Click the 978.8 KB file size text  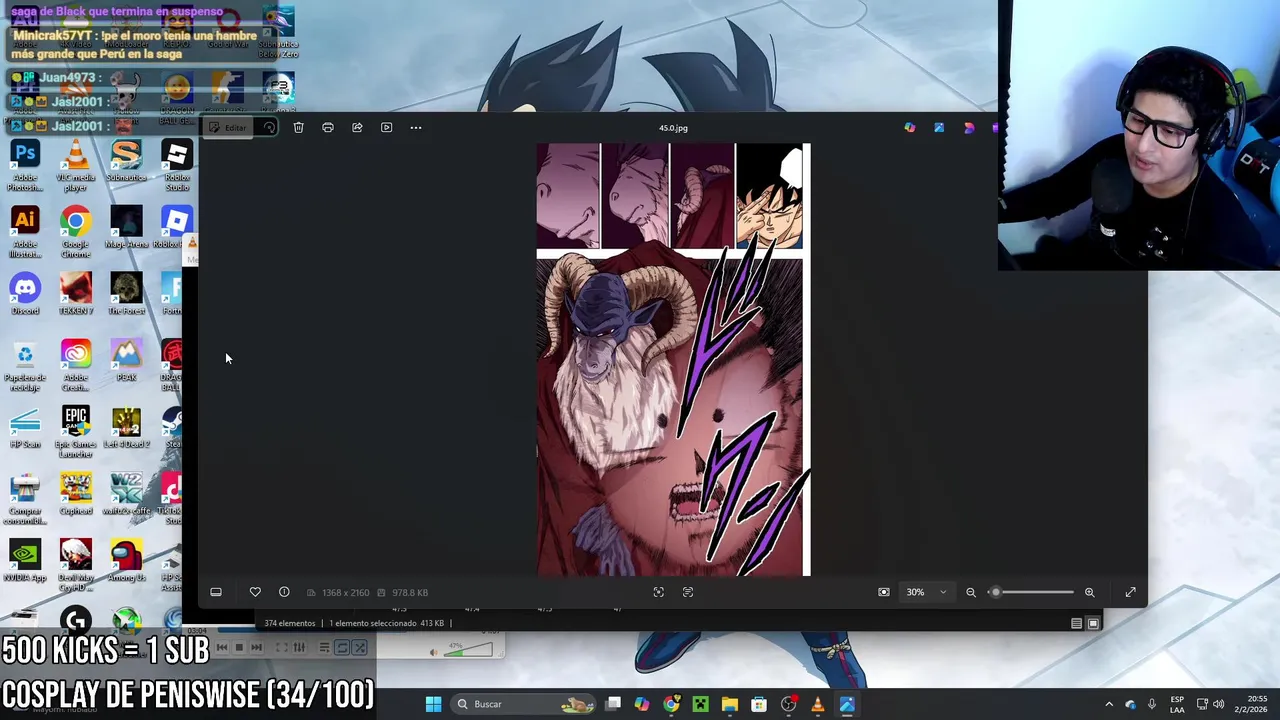tap(410, 593)
